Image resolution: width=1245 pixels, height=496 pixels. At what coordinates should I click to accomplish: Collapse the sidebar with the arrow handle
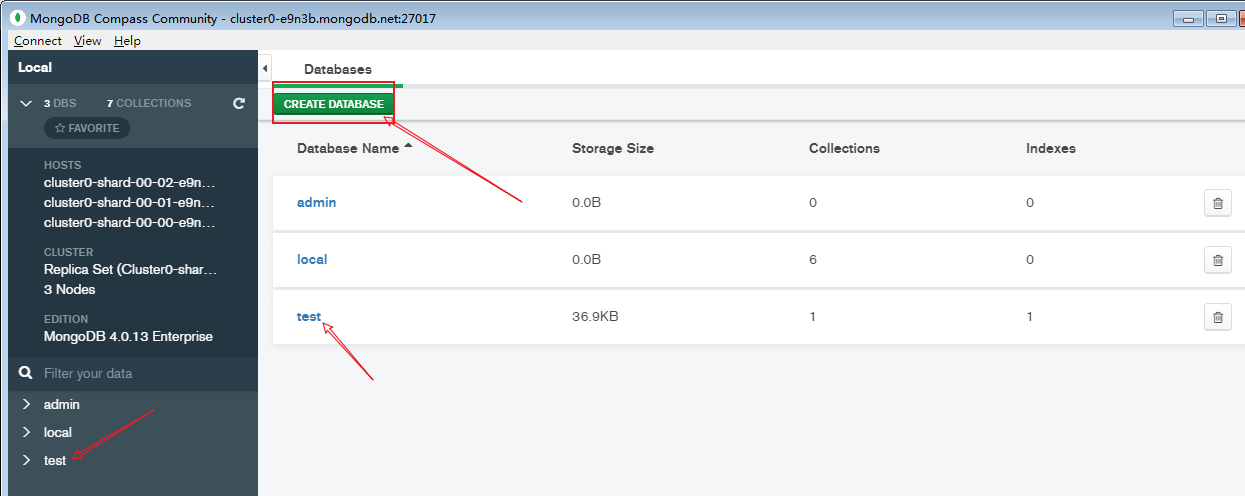(265, 67)
